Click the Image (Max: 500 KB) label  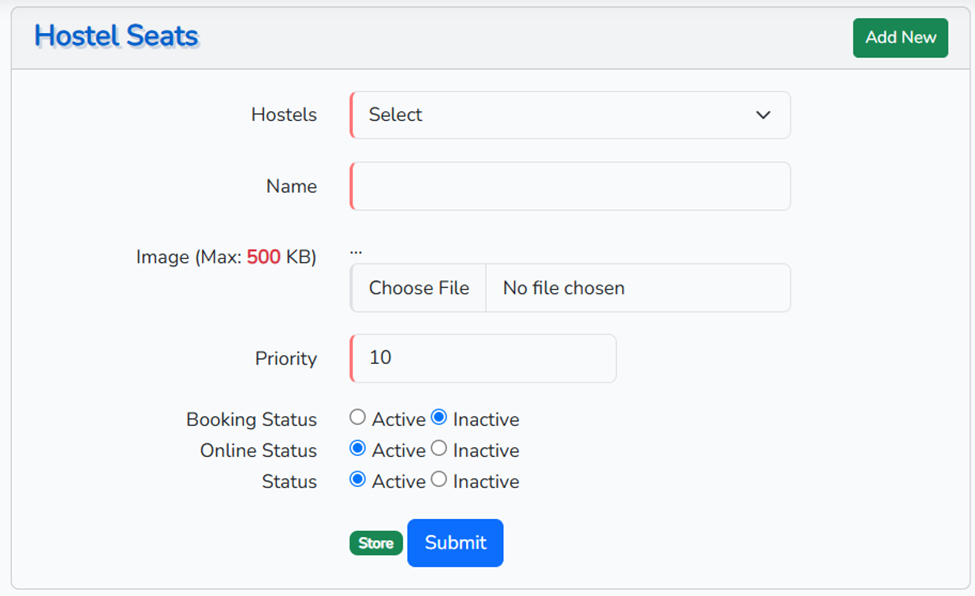226,257
